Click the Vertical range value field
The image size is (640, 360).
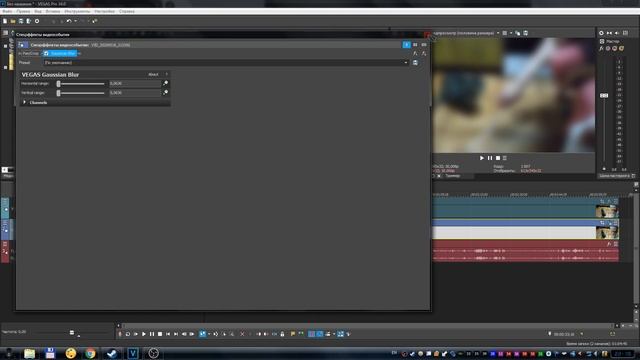pyautogui.click(x=135, y=93)
